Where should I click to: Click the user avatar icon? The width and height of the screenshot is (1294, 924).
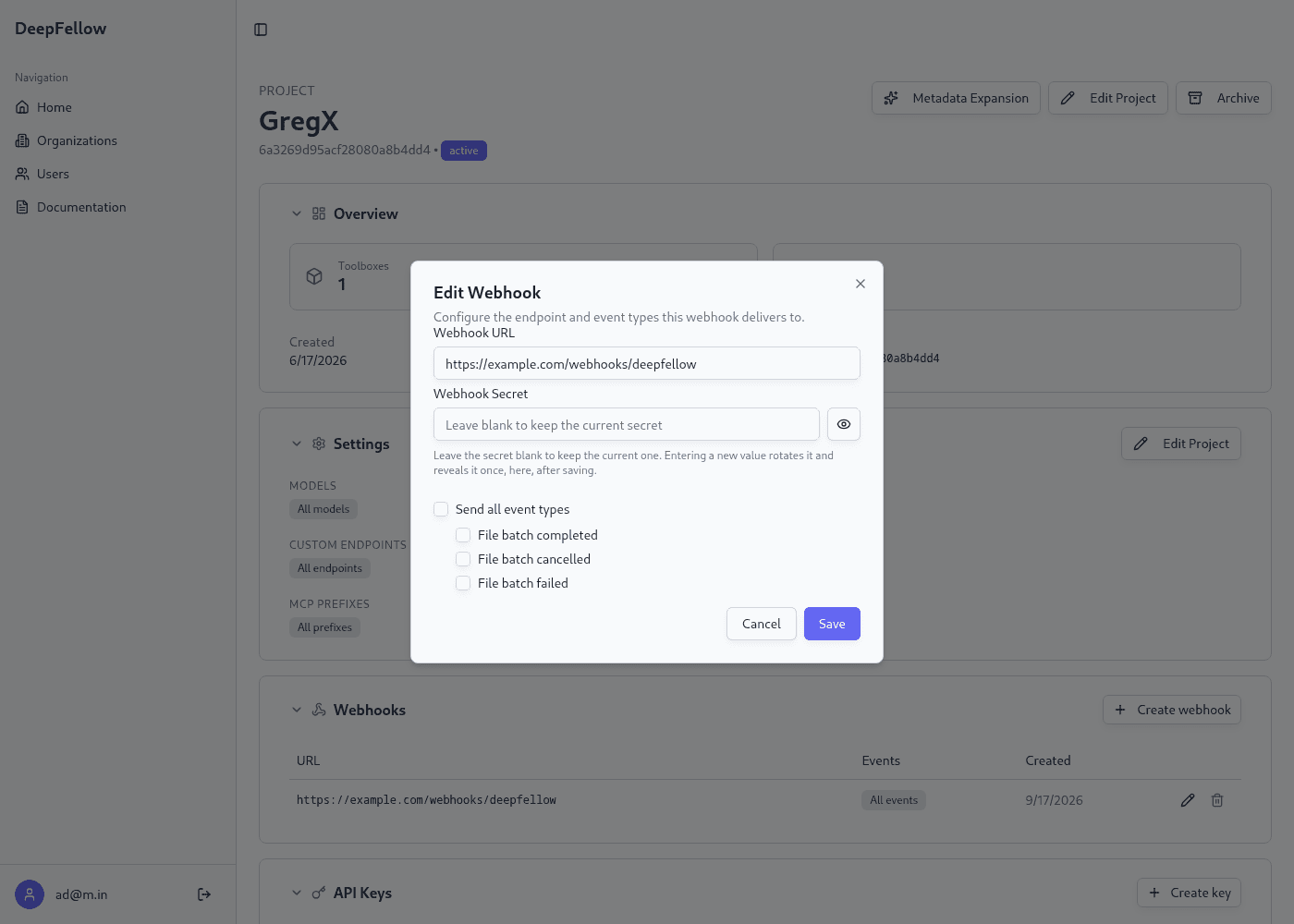30,894
